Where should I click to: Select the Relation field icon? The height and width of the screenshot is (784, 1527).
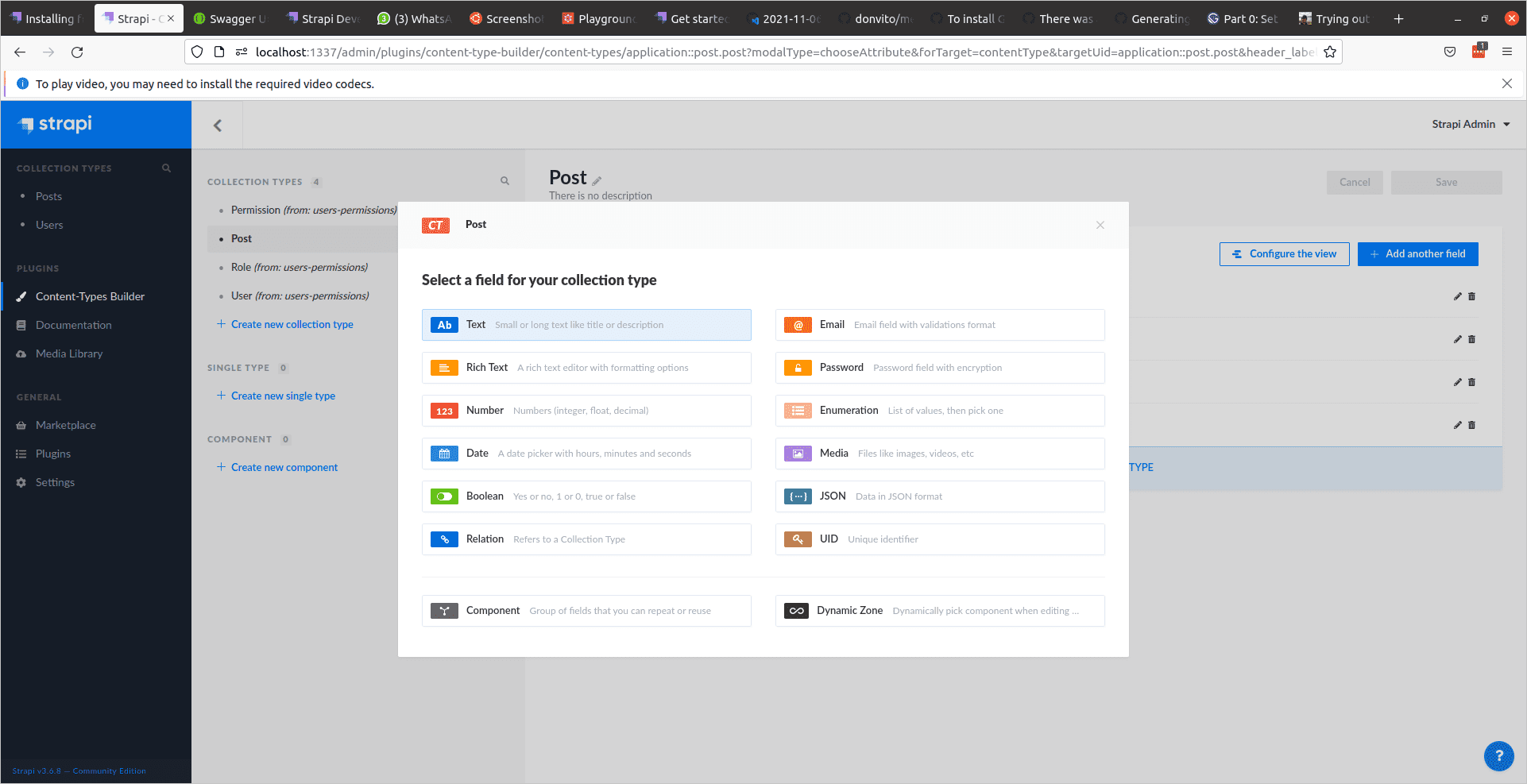[444, 539]
